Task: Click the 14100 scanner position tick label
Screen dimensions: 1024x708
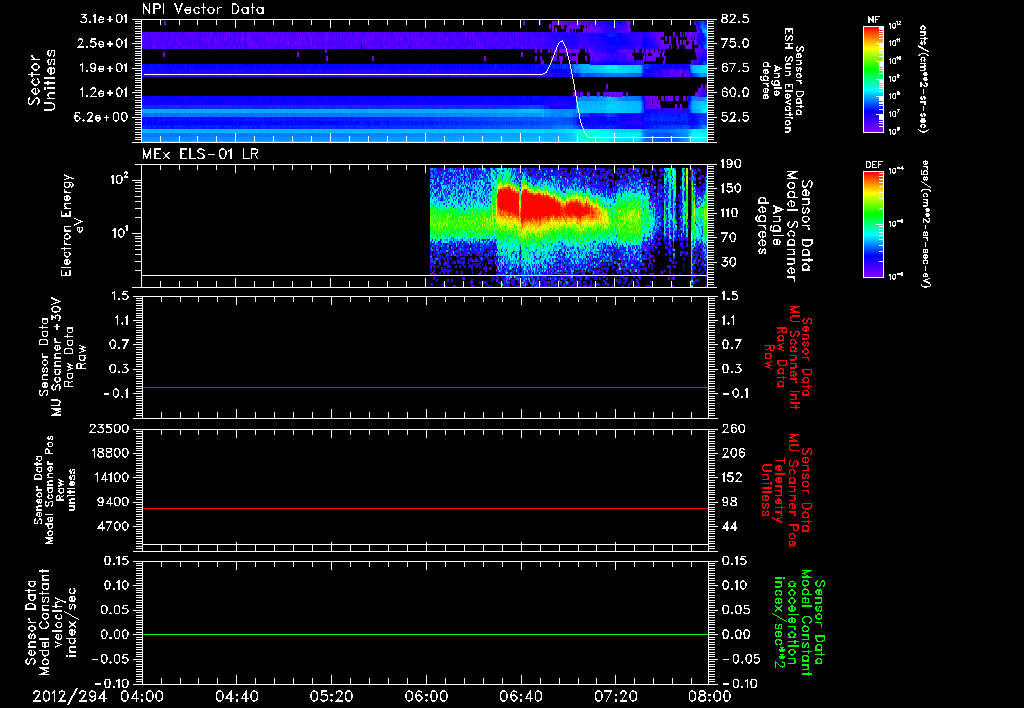Action: [x=108, y=477]
